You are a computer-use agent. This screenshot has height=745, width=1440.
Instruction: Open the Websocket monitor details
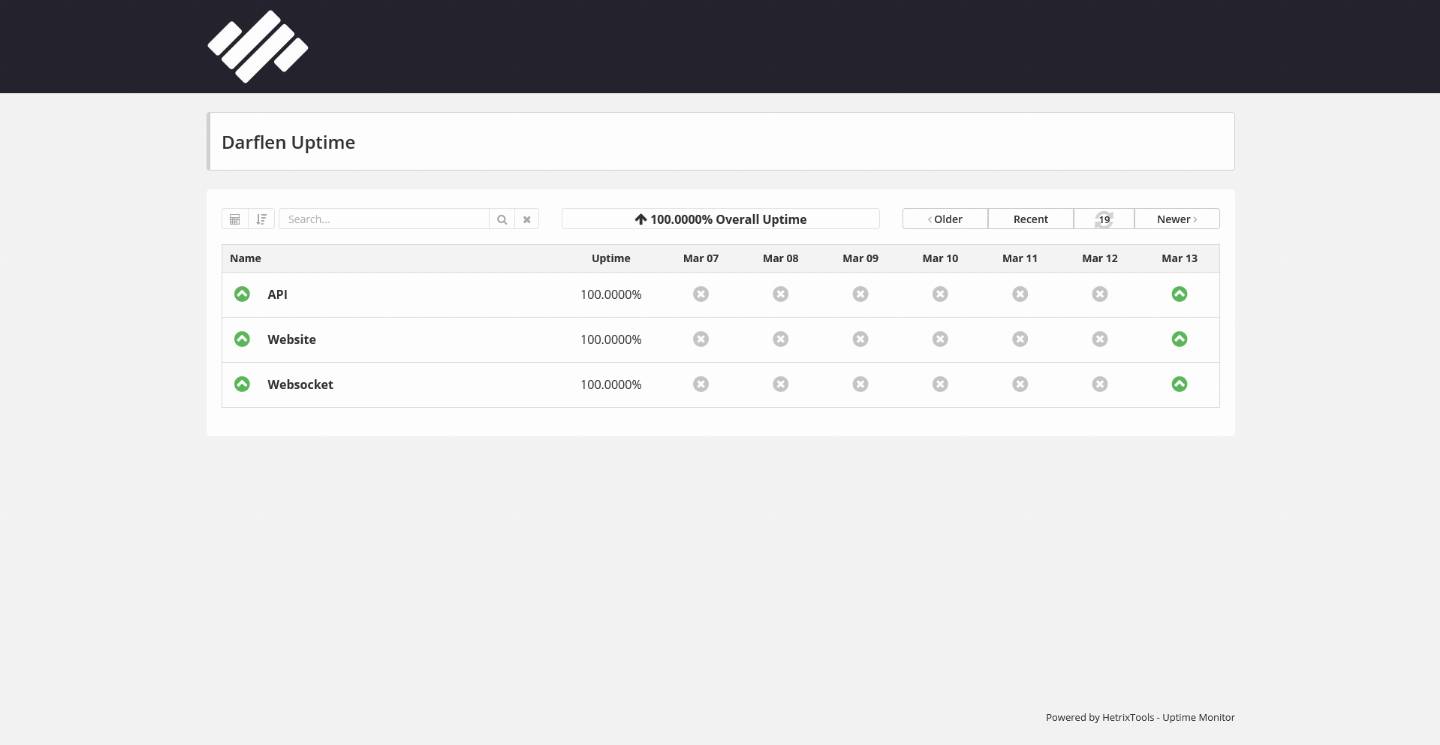coord(300,385)
